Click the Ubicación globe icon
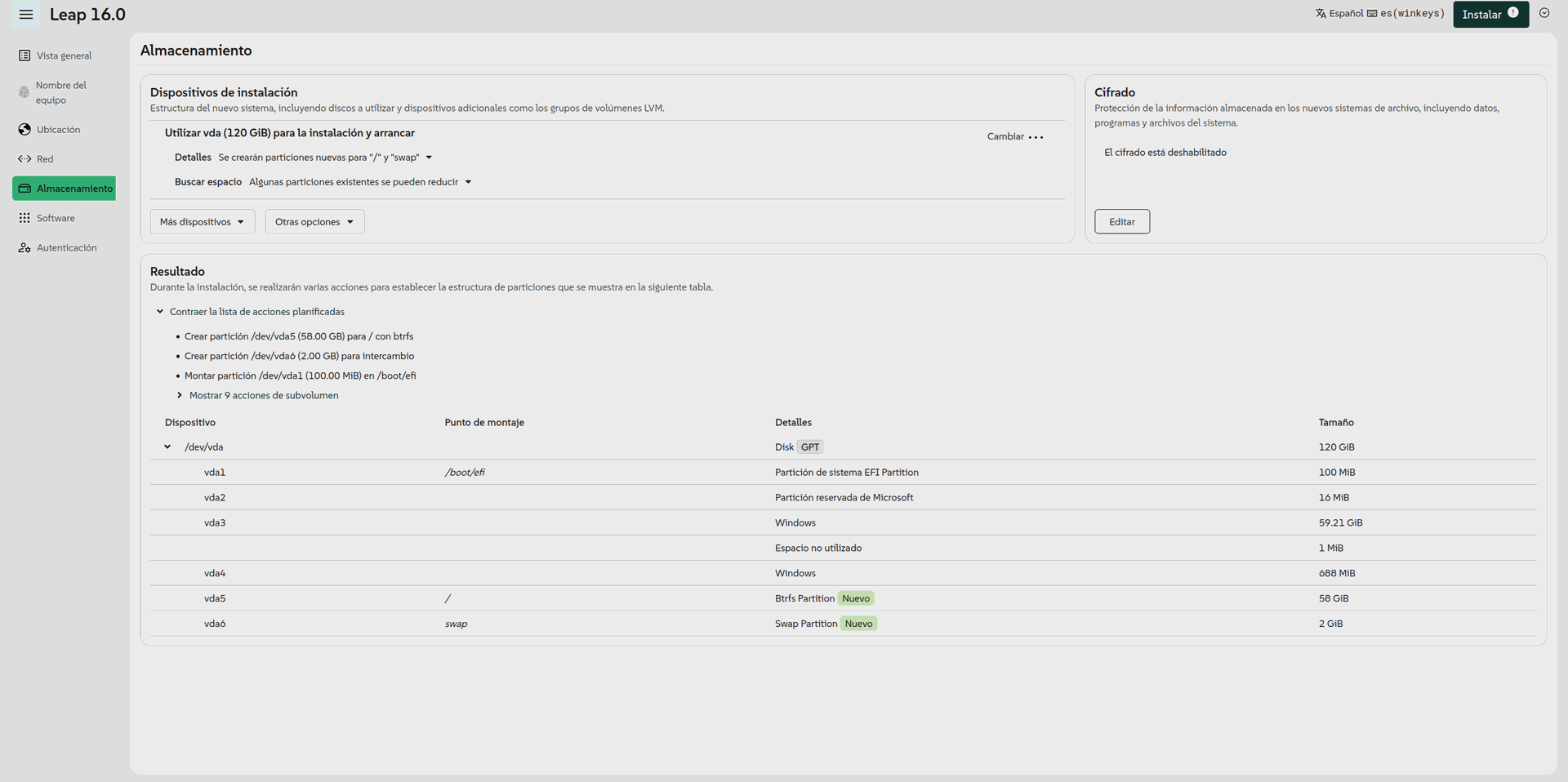Image resolution: width=1568 pixels, height=782 pixels. [24, 129]
